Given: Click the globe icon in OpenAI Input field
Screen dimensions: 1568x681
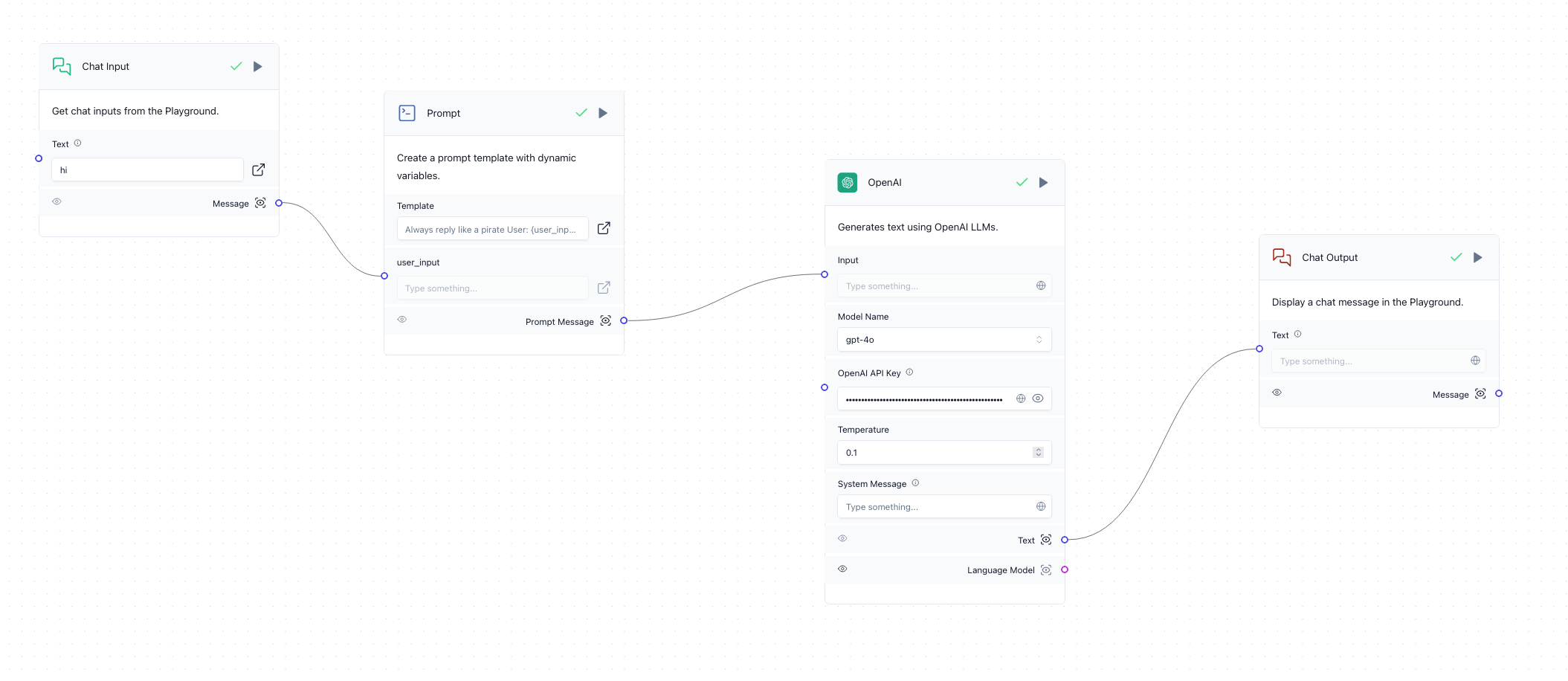Looking at the screenshot, I should click(x=1041, y=286).
